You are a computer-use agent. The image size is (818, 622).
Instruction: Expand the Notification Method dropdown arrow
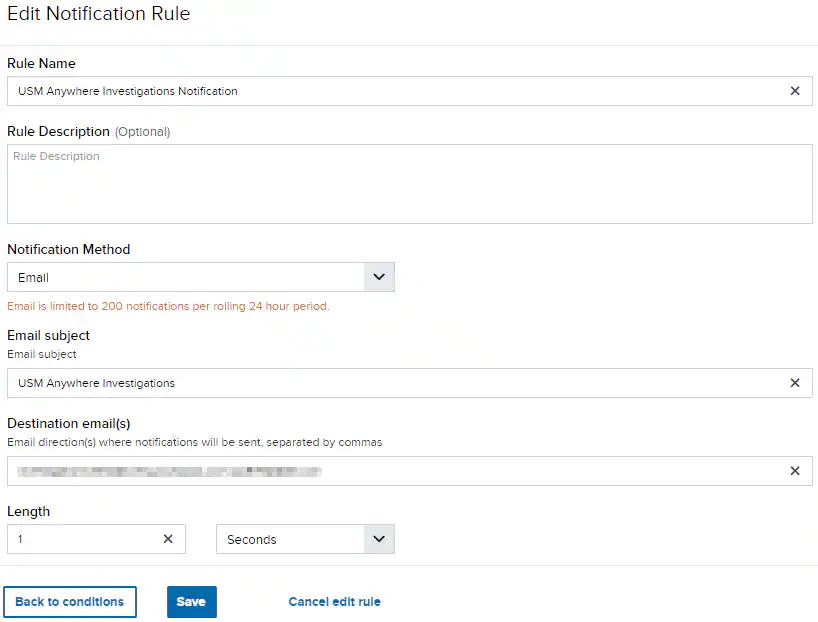pyautogui.click(x=379, y=277)
